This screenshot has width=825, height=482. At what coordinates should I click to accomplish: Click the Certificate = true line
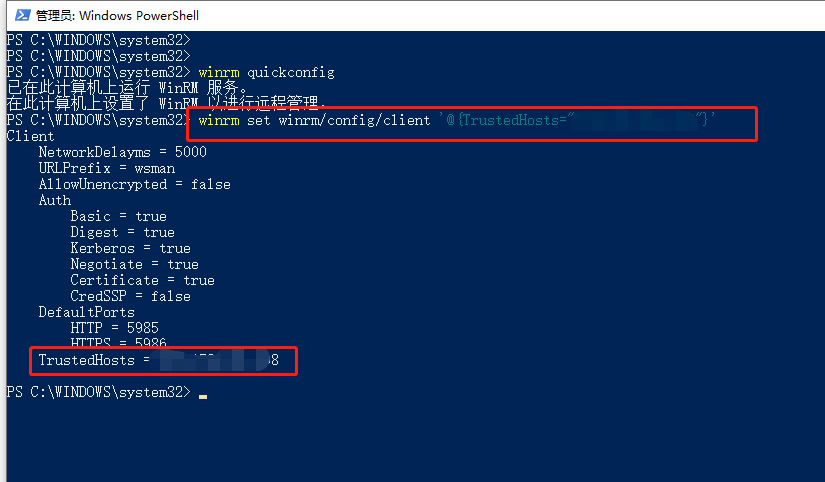tap(143, 280)
